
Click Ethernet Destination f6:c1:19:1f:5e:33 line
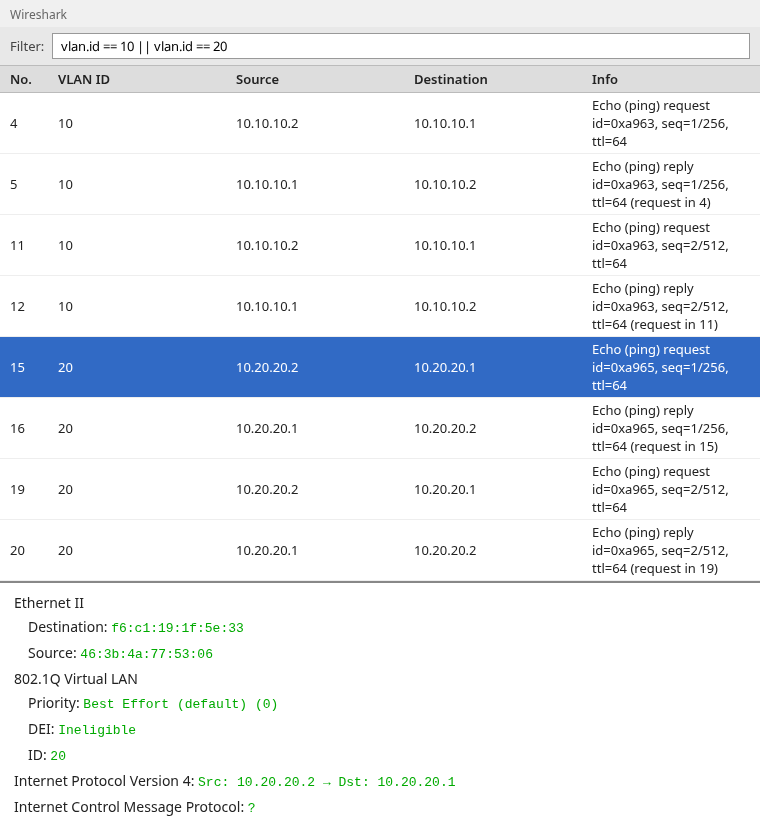pyautogui.click(x=136, y=628)
